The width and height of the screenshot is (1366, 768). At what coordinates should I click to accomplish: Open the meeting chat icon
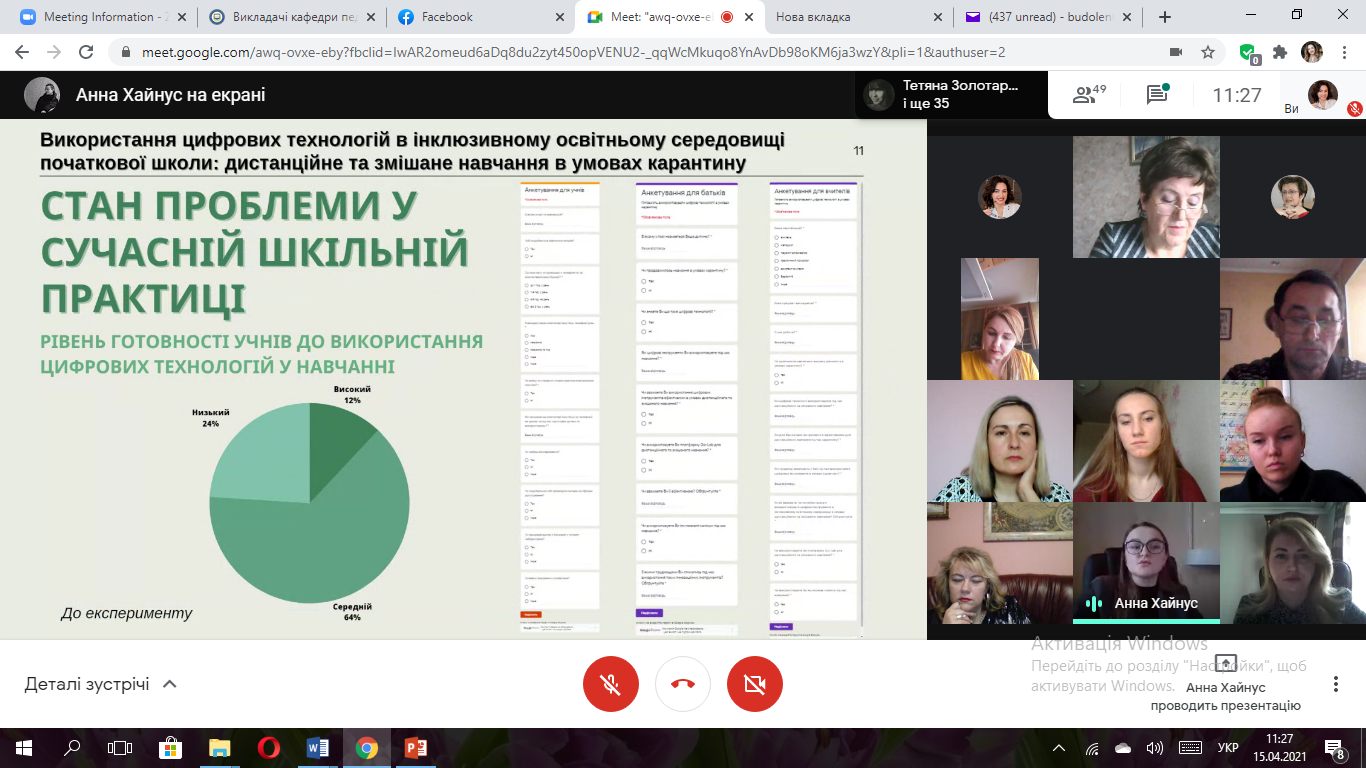1157,95
